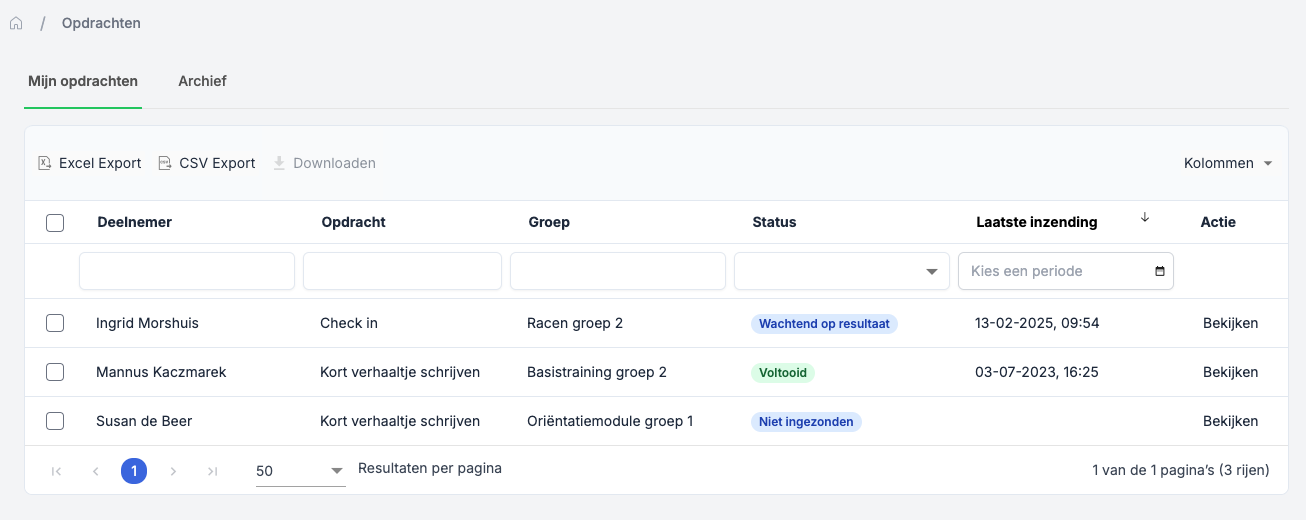Screen dimensions: 1306x520
Task: Go to the next page arrow
Action: click(173, 471)
